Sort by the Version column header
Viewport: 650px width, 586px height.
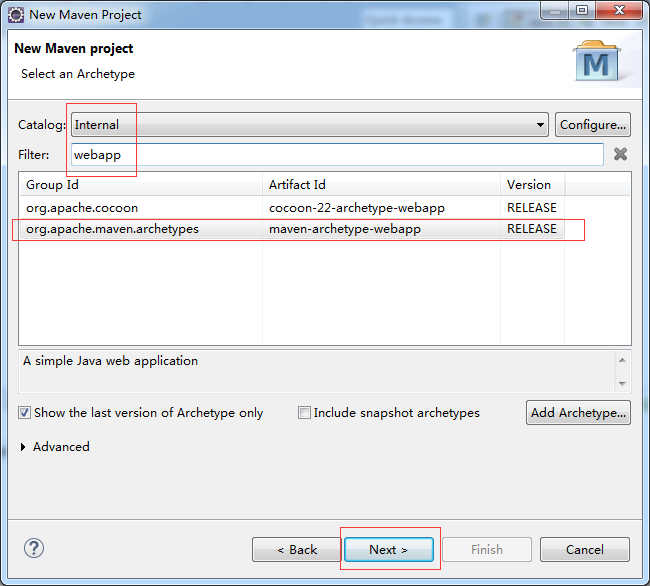532,184
